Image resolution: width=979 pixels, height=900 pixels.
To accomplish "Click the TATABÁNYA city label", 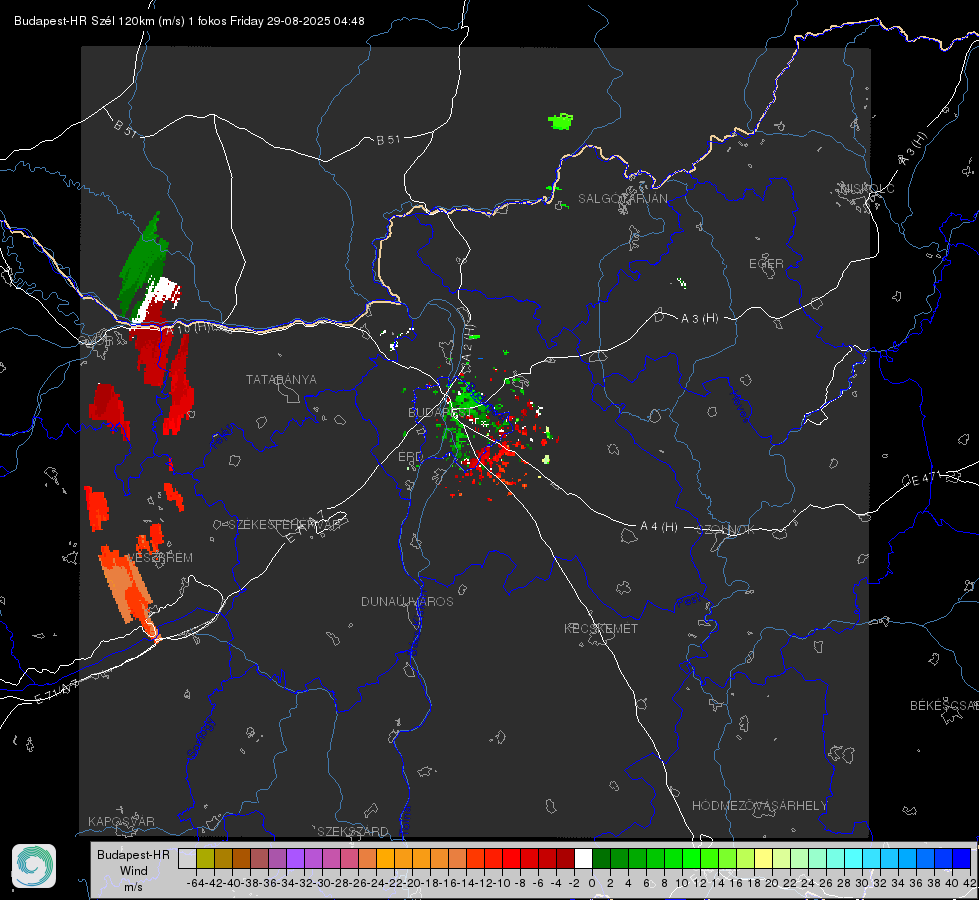I will pyautogui.click(x=281, y=380).
